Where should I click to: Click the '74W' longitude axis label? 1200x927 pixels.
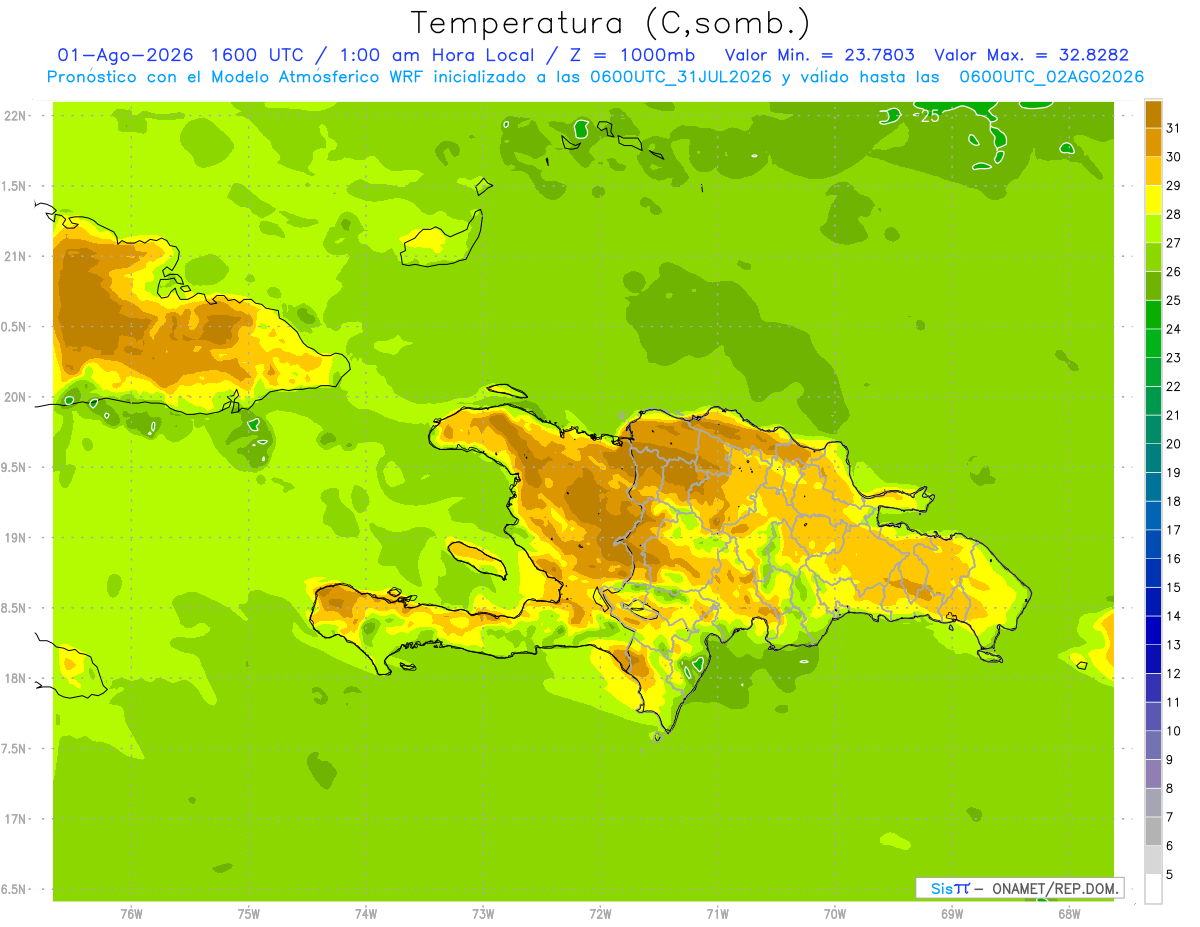pos(366,914)
